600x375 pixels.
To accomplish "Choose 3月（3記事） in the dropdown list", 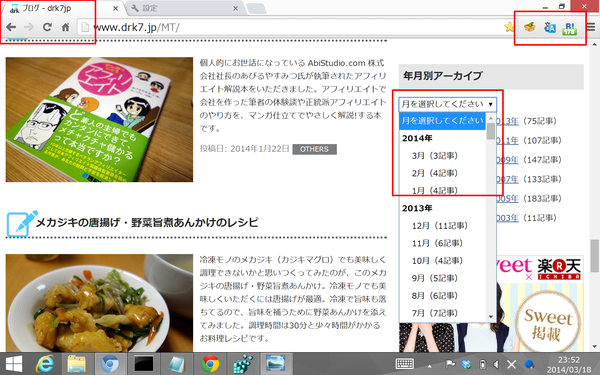I will (442, 156).
